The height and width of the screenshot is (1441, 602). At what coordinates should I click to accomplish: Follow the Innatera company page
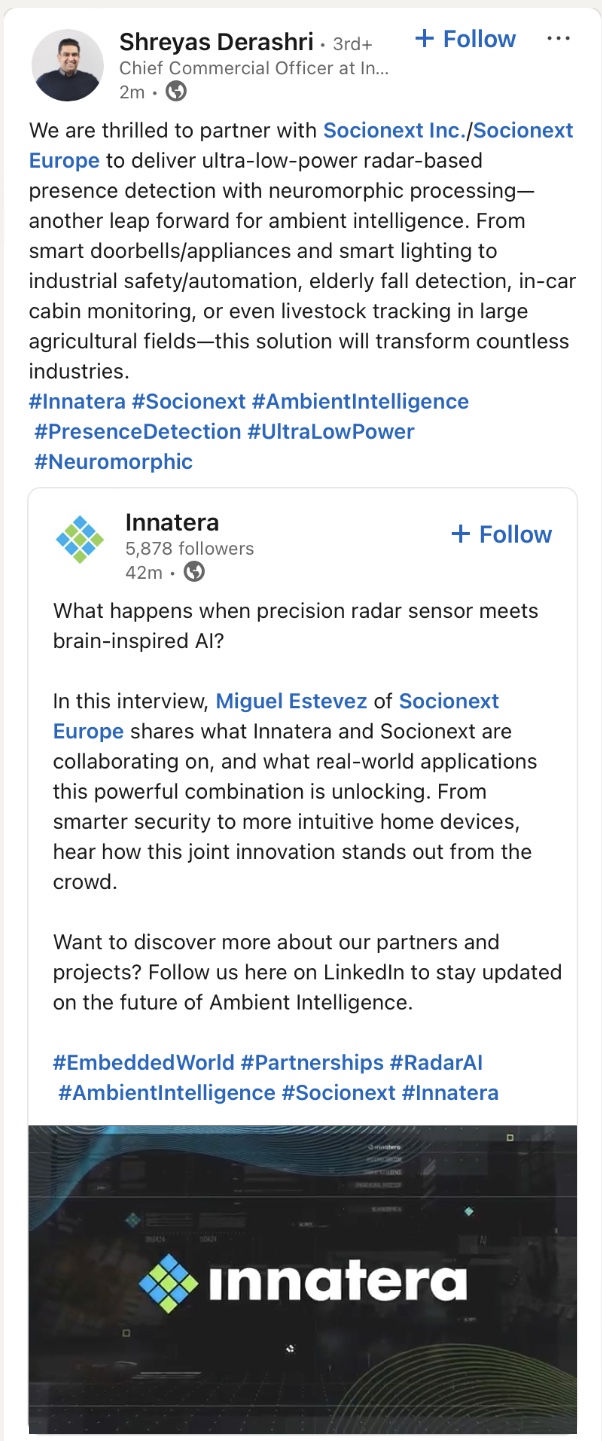click(501, 534)
